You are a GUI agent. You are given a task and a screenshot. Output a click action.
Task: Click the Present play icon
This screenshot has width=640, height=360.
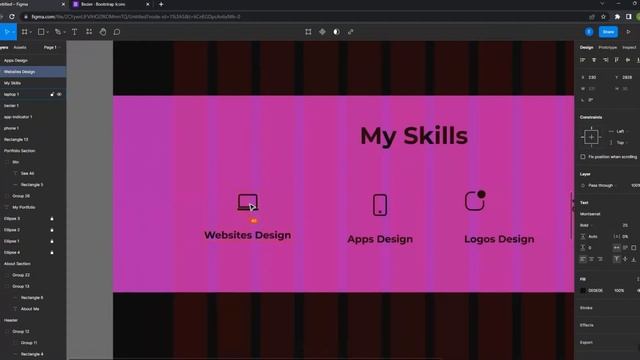point(628,32)
